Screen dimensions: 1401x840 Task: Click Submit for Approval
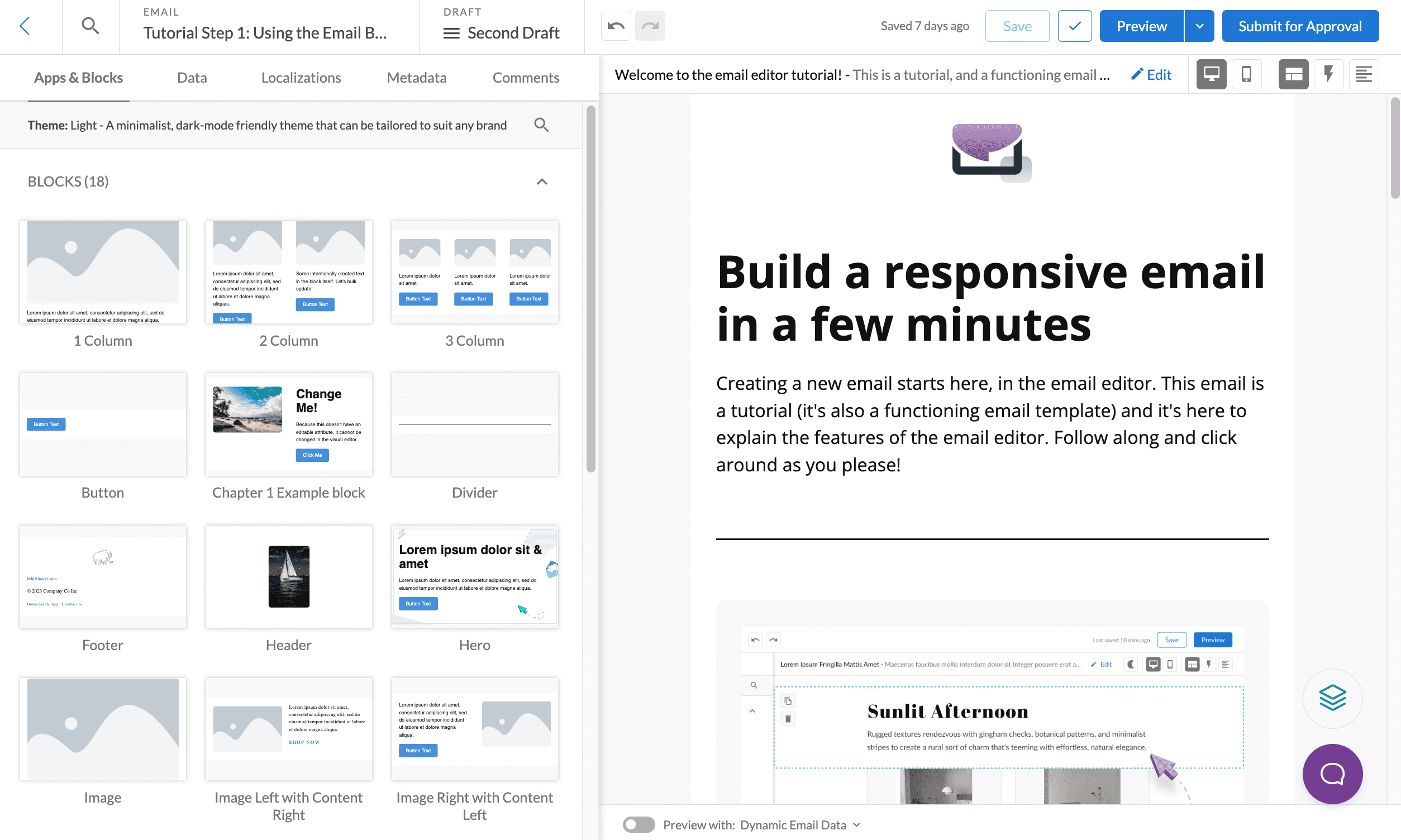coord(1300,26)
